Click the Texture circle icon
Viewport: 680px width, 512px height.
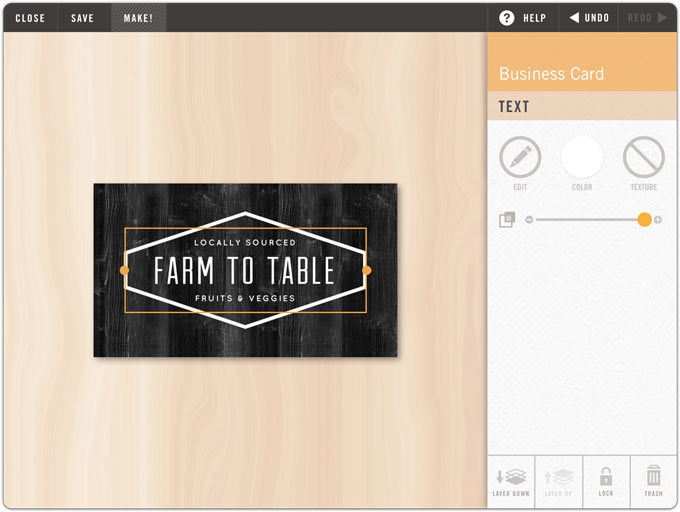pyautogui.click(x=644, y=157)
